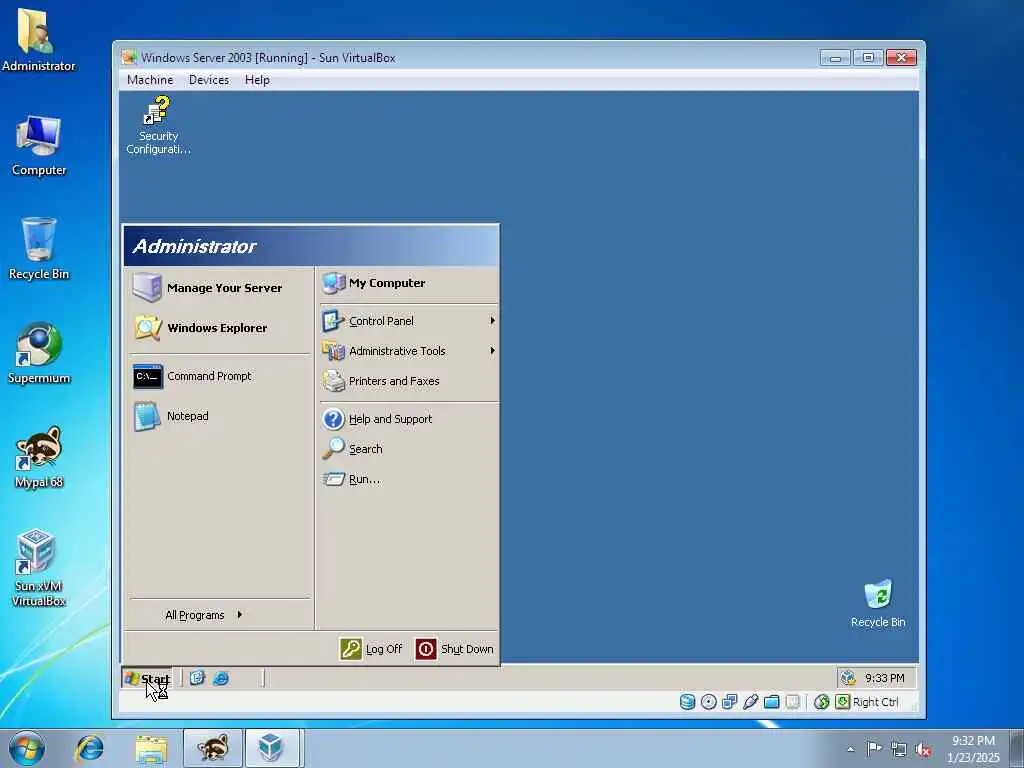Screen dimensions: 1024x768
Task: Expand the Control Panel submenu
Action: (x=409, y=321)
